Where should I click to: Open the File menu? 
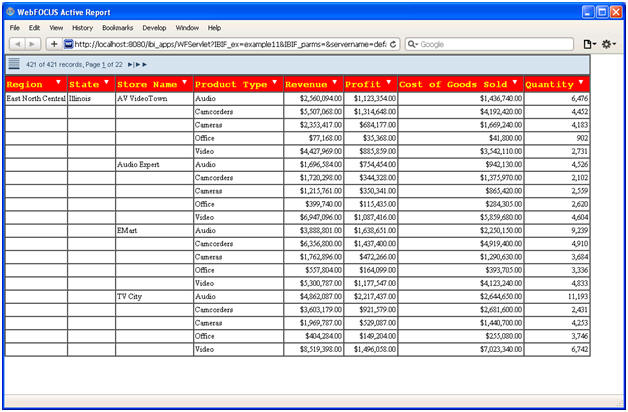coord(14,28)
